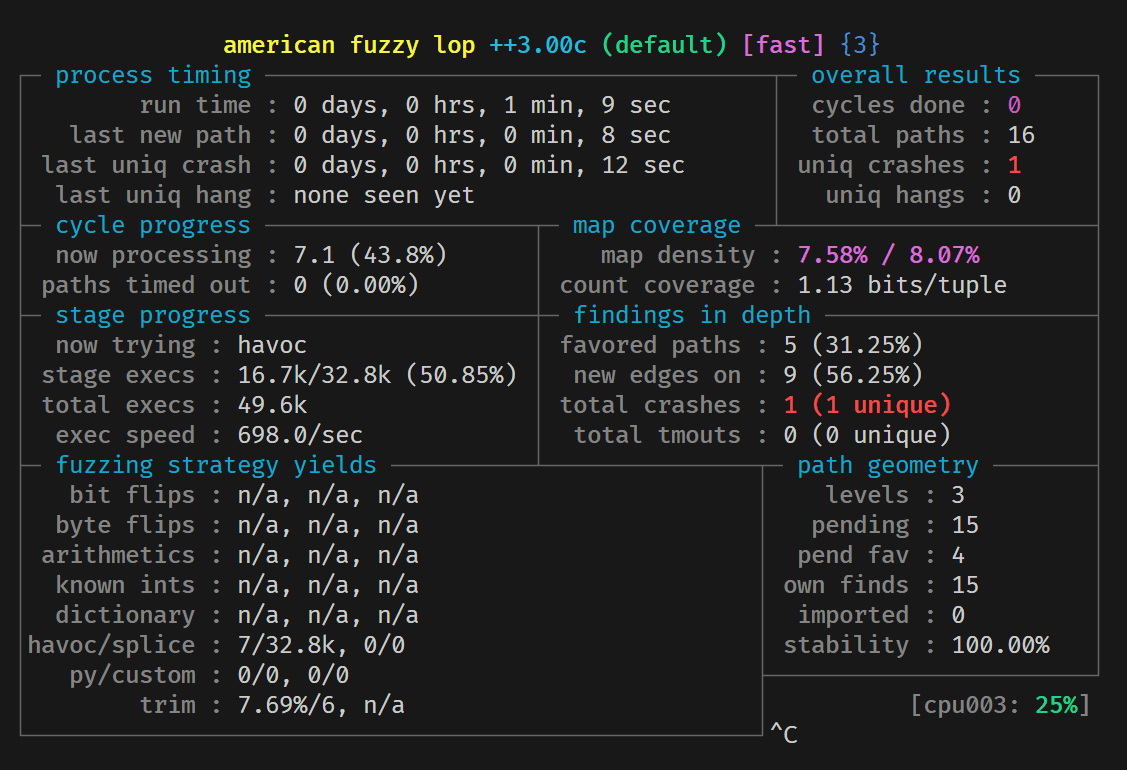Click the trim yields value line

point(321,705)
